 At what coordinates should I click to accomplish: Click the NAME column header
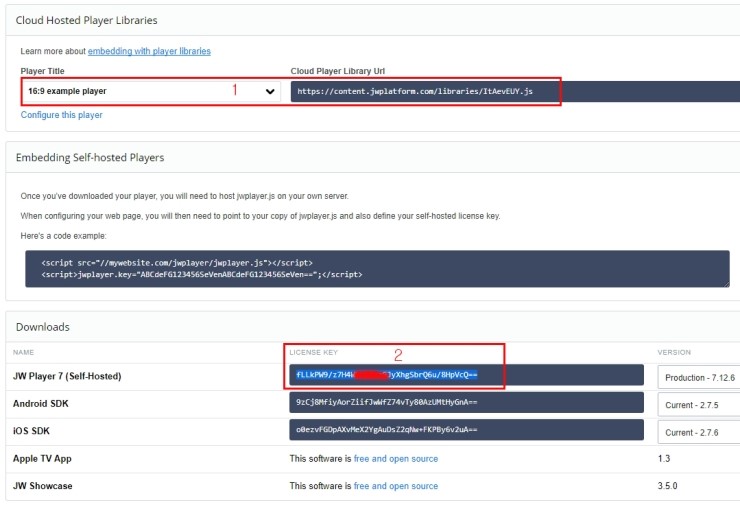(23, 352)
